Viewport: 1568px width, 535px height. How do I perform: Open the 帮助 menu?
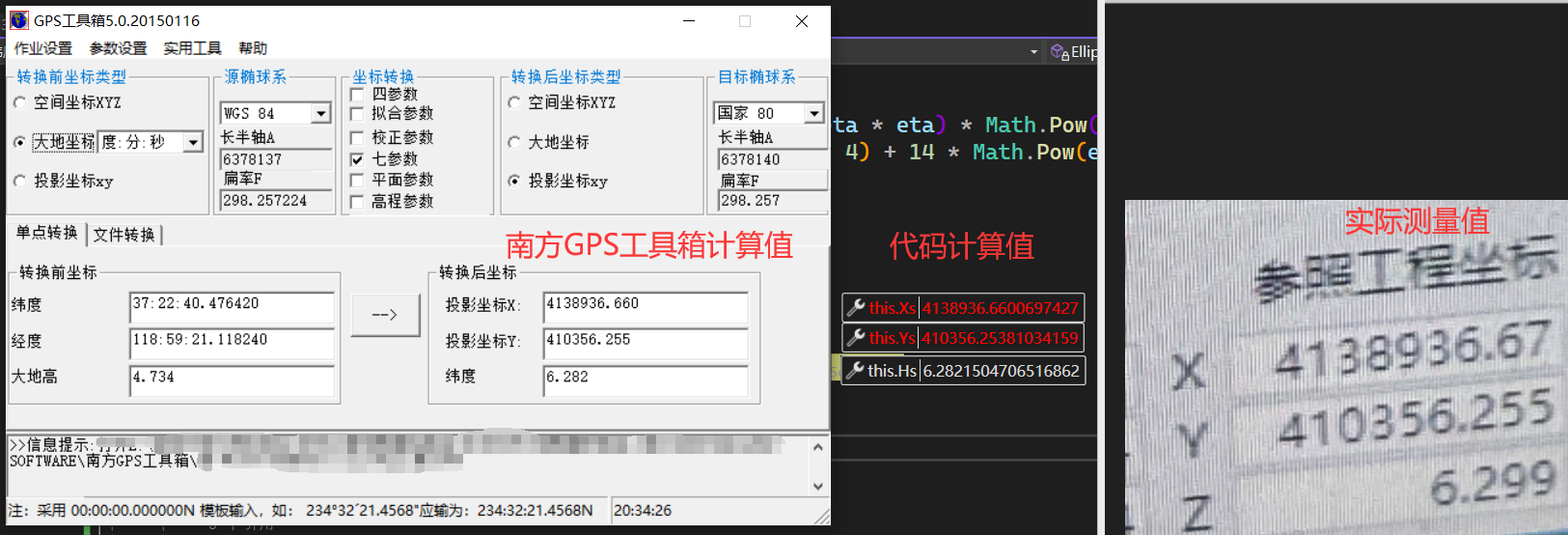pyautogui.click(x=253, y=48)
